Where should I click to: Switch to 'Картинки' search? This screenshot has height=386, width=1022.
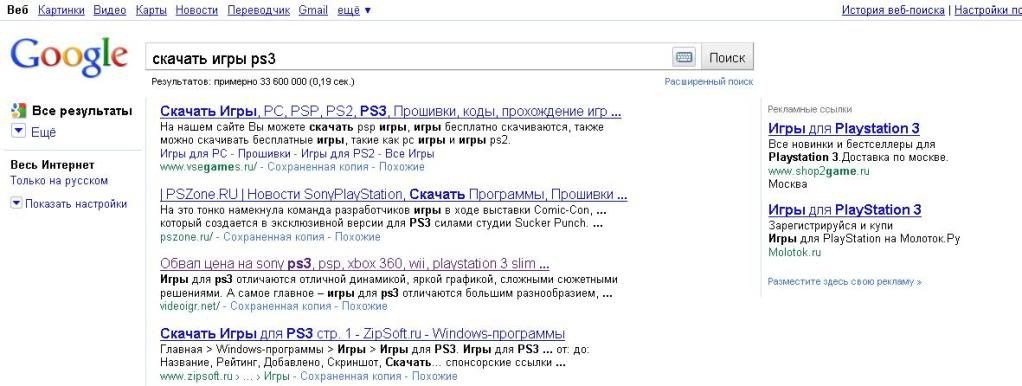point(61,10)
